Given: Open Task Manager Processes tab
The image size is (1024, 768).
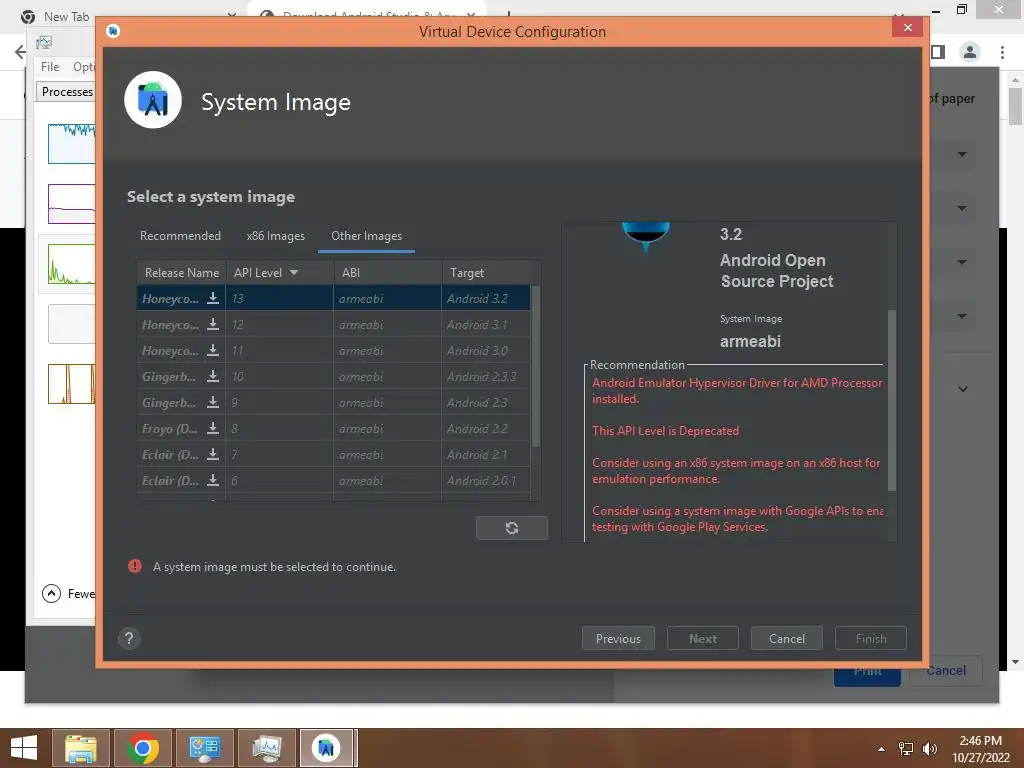Looking at the screenshot, I should pos(67,91).
